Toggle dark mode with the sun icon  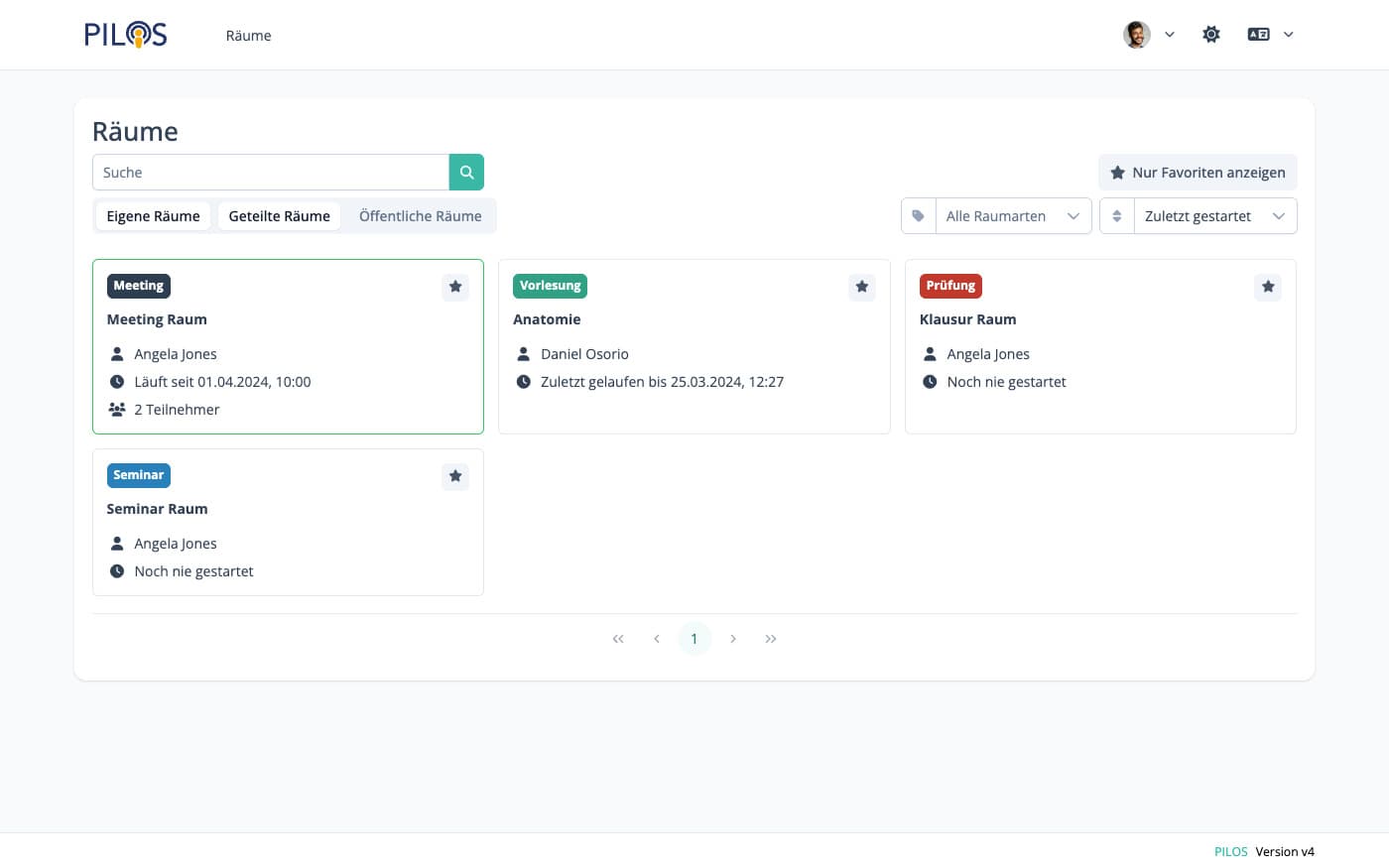(1210, 35)
